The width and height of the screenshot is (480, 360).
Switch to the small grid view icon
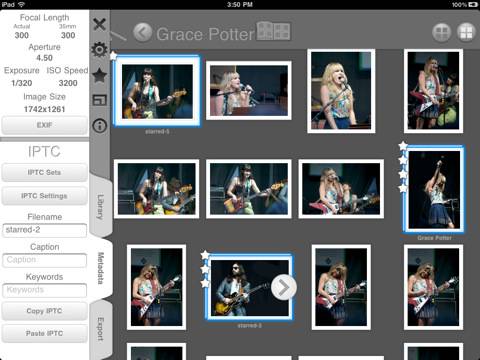pos(466,32)
